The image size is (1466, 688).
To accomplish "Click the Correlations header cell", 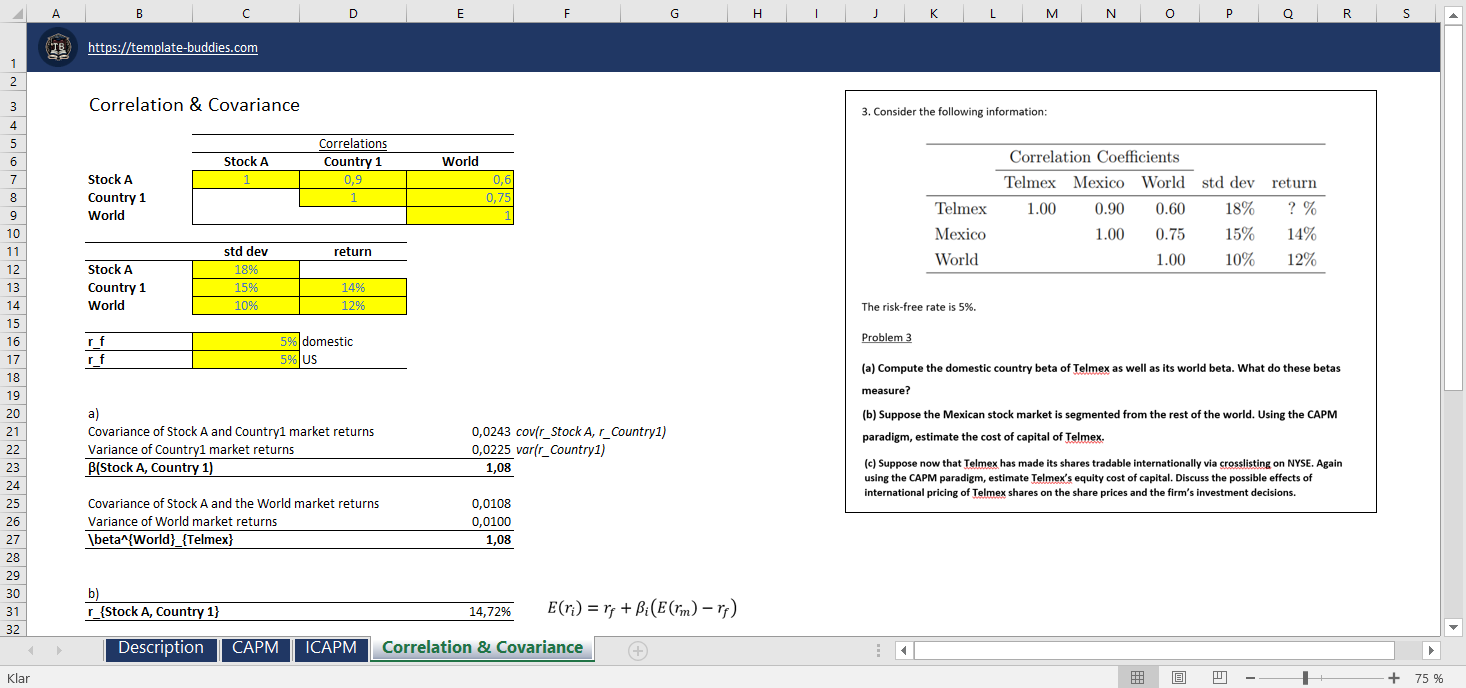I will tap(353, 143).
